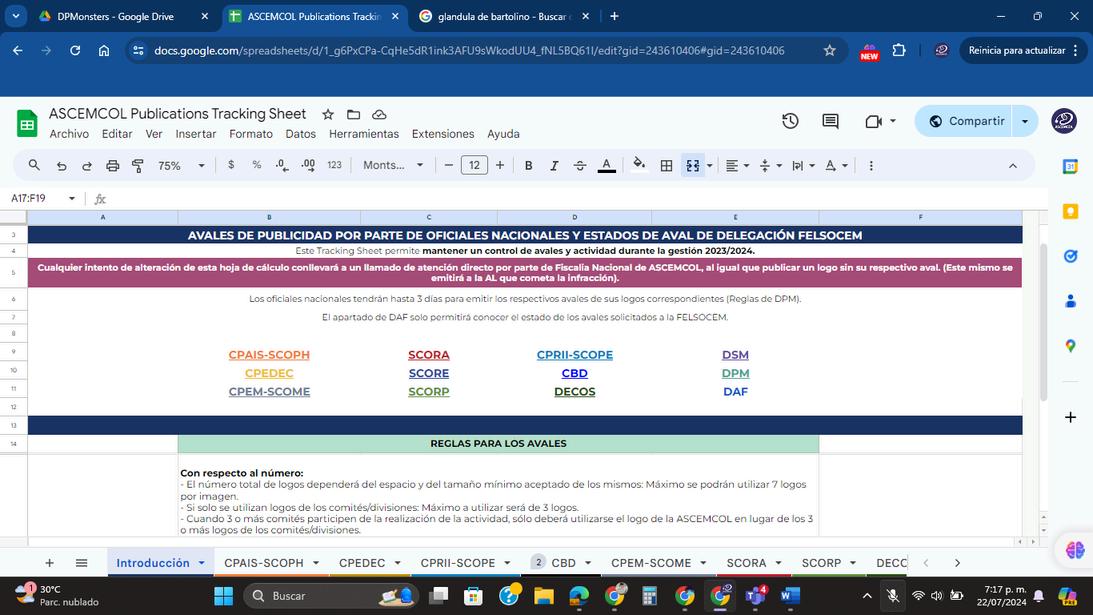The image size is (1093, 615).
Task: Switch to the CBD sheet tab
Action: point(562,563)
